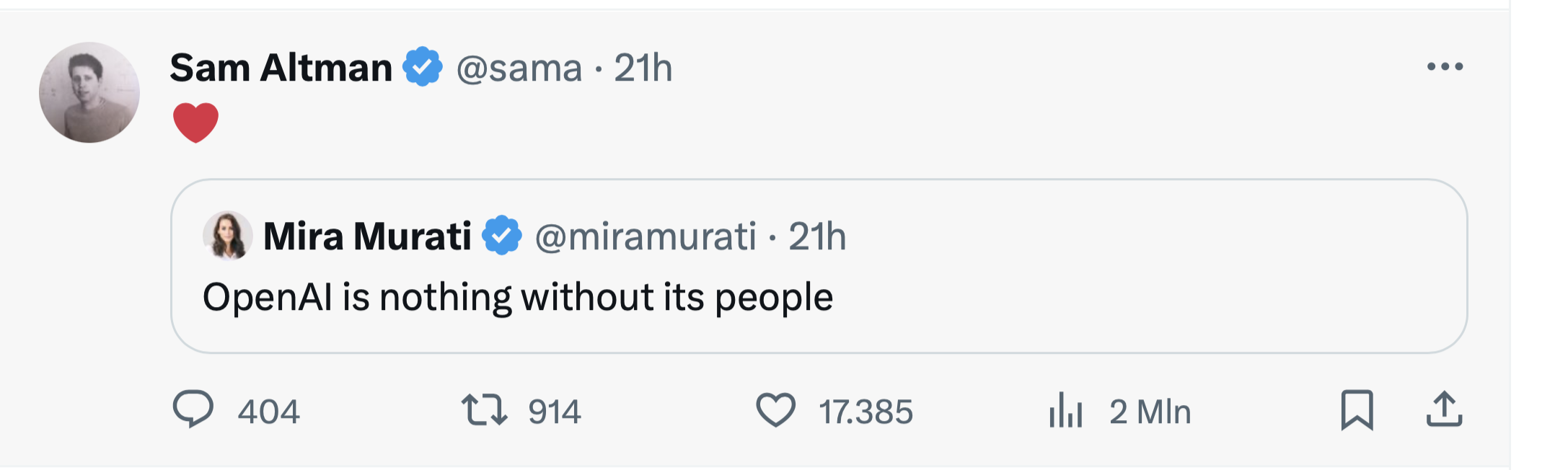Open the reply comment icon
Screen dimensions: 1568x470
point(193,409)
